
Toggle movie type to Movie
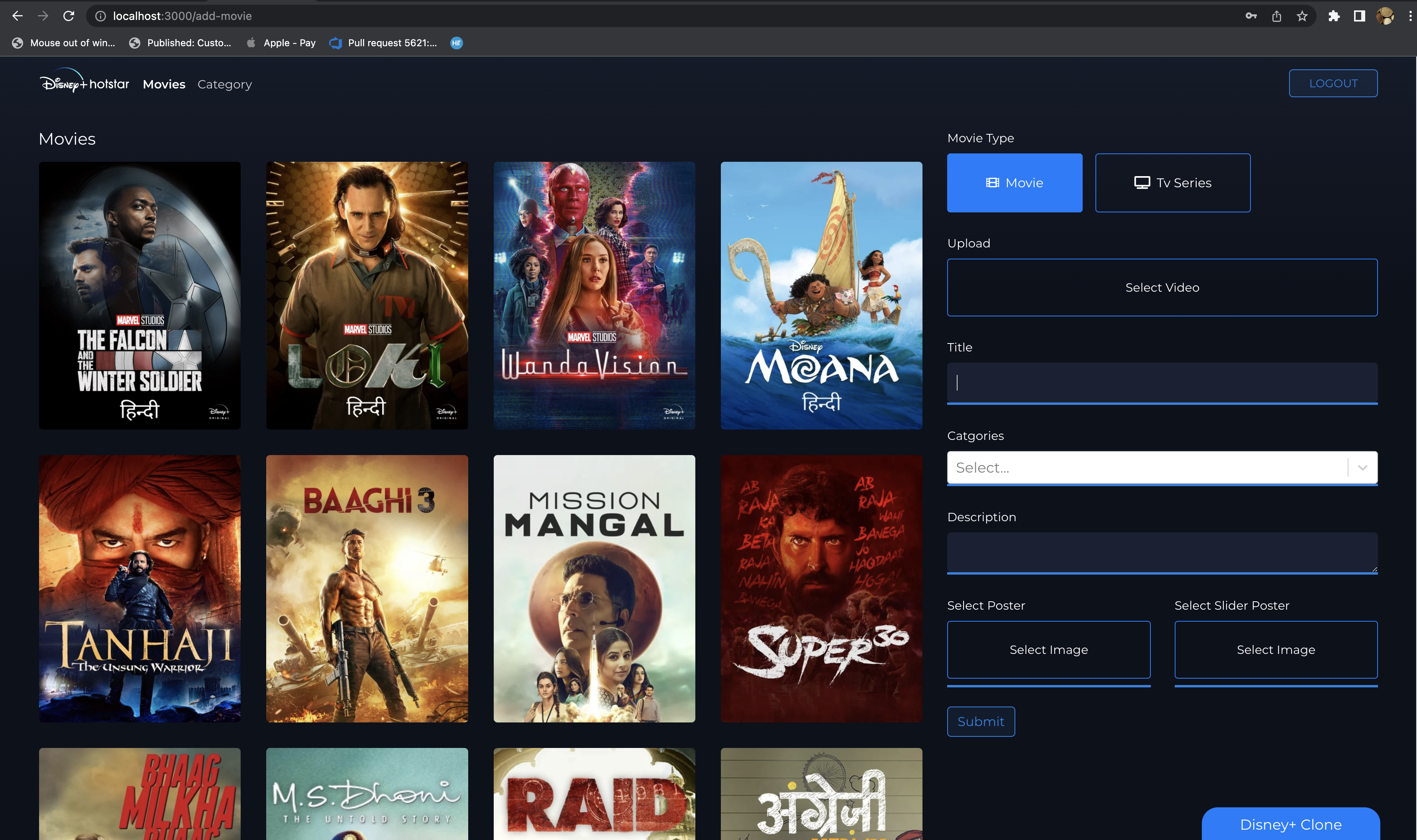click(1014, 182)
